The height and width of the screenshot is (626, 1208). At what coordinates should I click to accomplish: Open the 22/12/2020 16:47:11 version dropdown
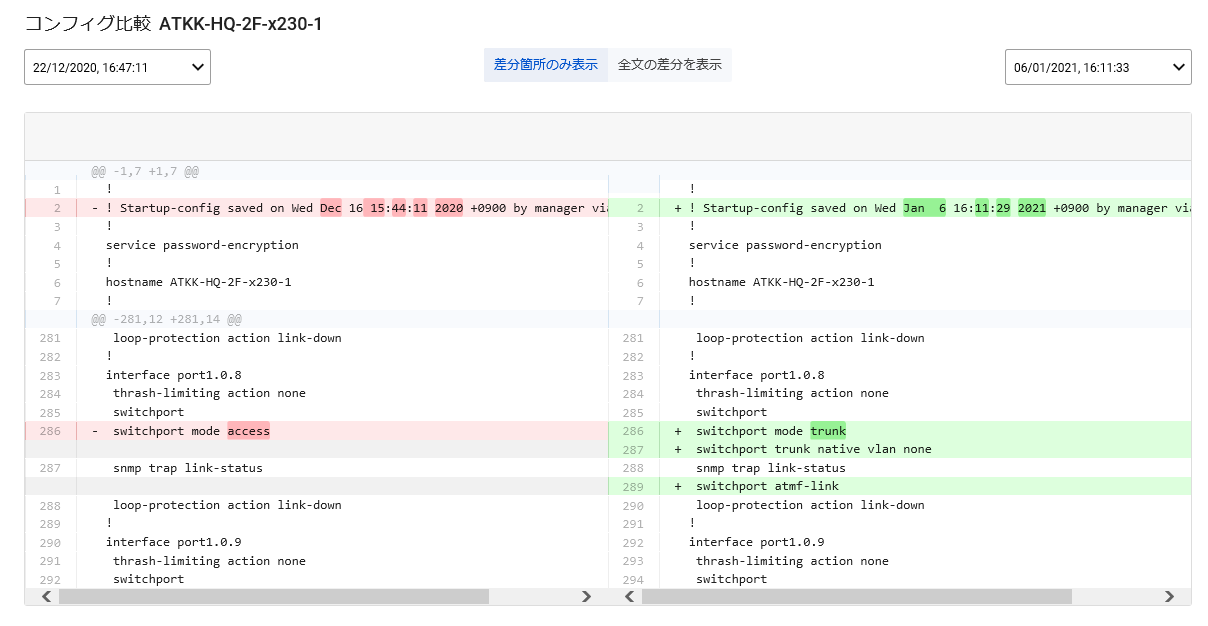117,67
